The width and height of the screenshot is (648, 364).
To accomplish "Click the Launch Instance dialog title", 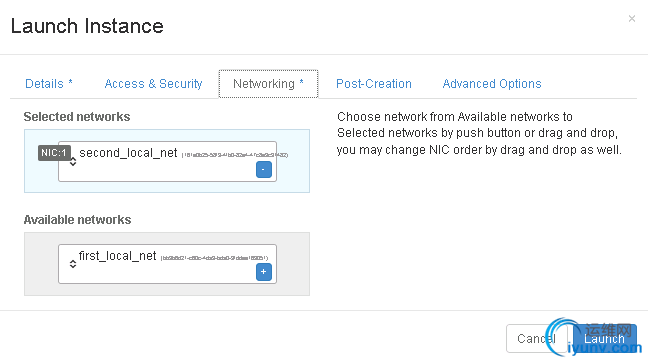I will pyautogui.click(x=87, y=26).
